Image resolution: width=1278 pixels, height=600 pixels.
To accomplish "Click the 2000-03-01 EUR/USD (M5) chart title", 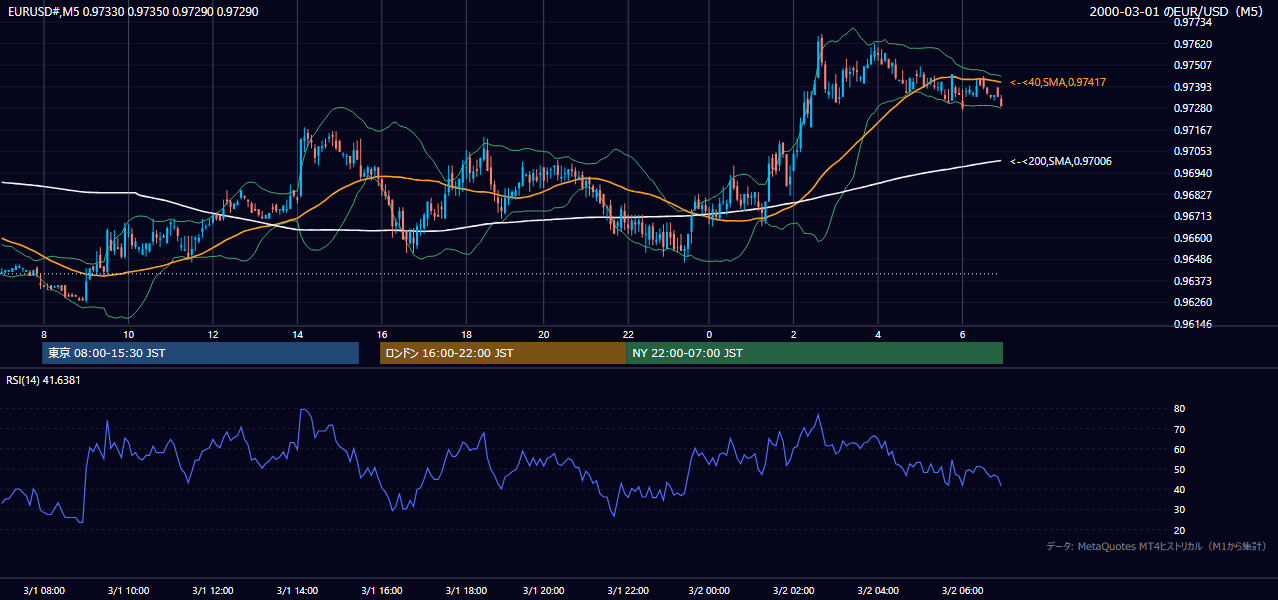I will [x=1177, y=11].
